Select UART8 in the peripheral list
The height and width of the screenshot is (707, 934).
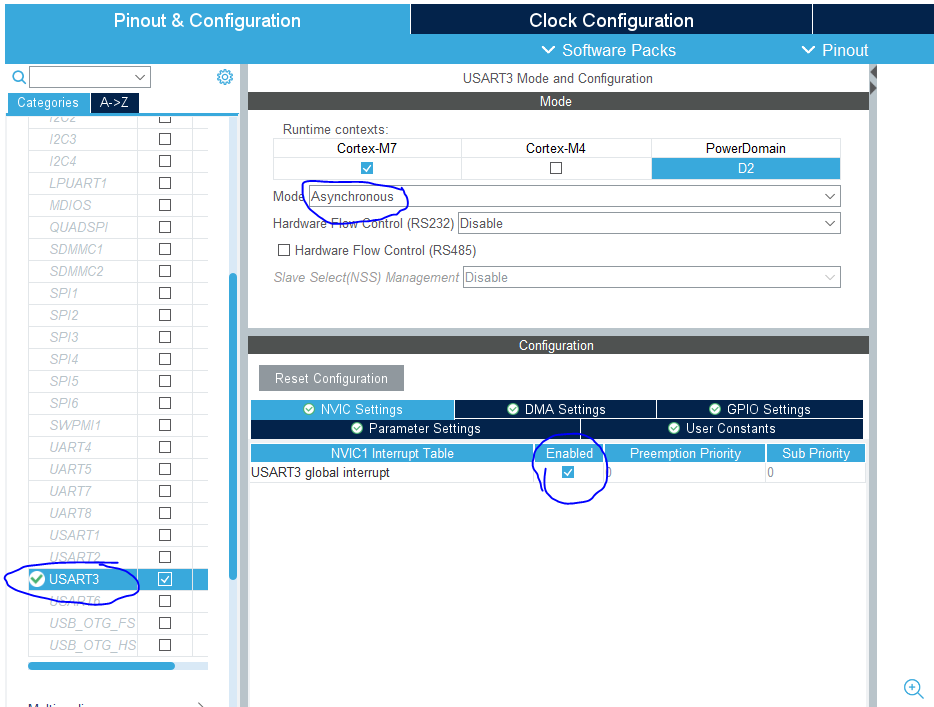(x=70, y=513)
